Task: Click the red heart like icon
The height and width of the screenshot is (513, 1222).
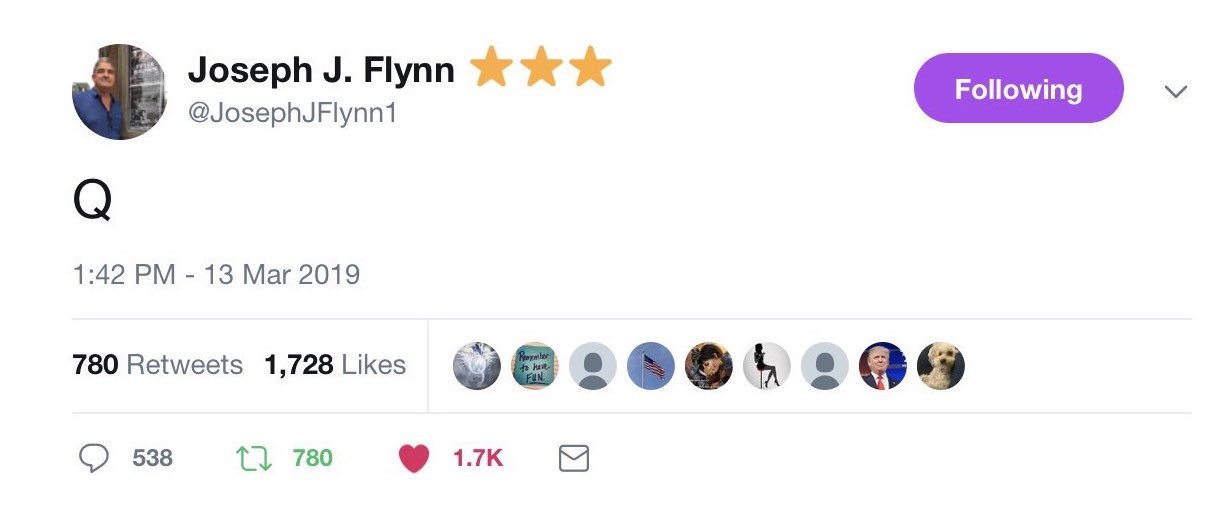Action: [x=413, y=459]
